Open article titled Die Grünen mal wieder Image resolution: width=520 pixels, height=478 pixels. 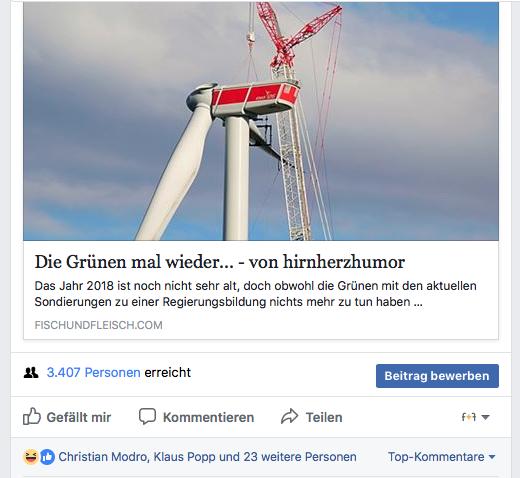pos(220,262)
